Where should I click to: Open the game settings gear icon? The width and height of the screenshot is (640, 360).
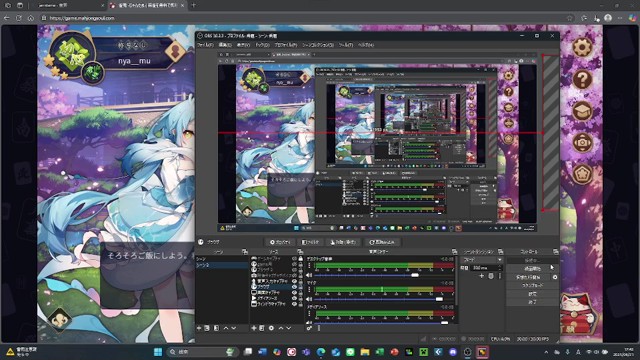(582, 47)
